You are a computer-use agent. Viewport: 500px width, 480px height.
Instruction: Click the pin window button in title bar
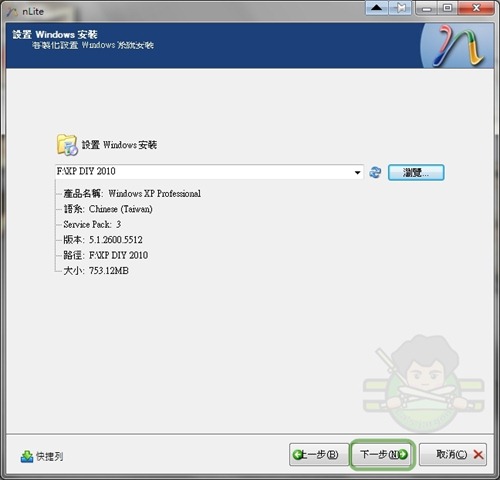(400, 8)
